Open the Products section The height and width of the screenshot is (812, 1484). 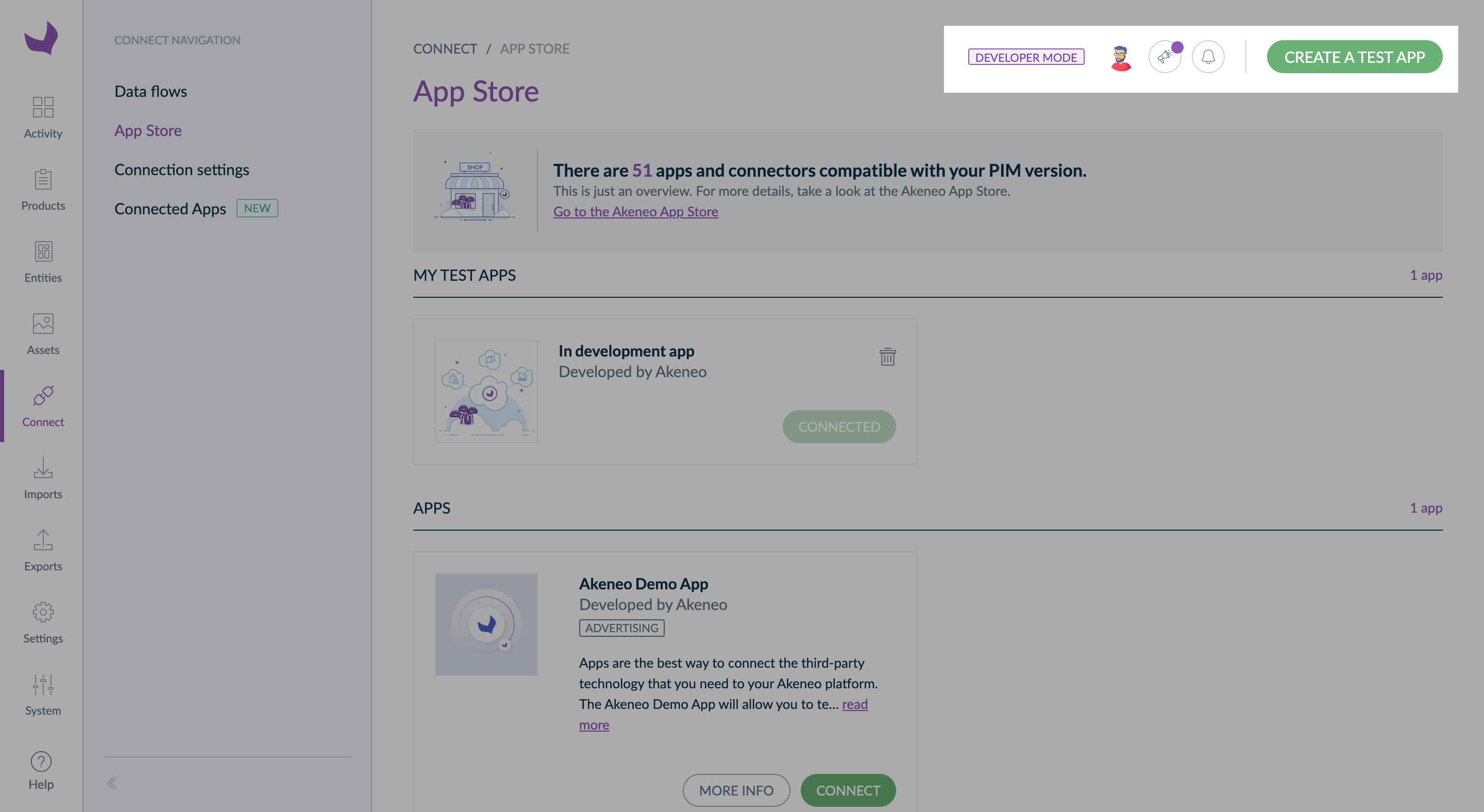coord(43,190)
